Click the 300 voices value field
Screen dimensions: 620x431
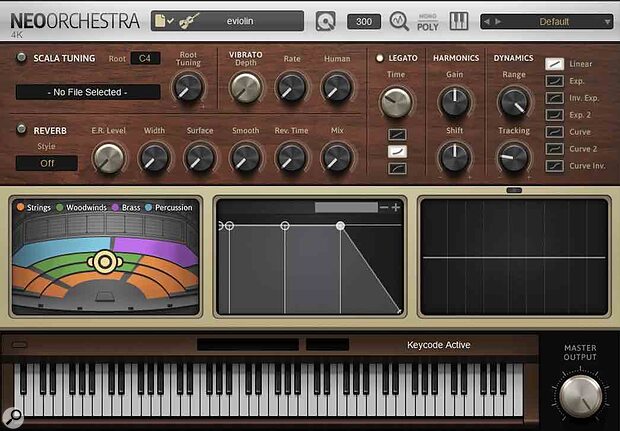tap(364, 21)
